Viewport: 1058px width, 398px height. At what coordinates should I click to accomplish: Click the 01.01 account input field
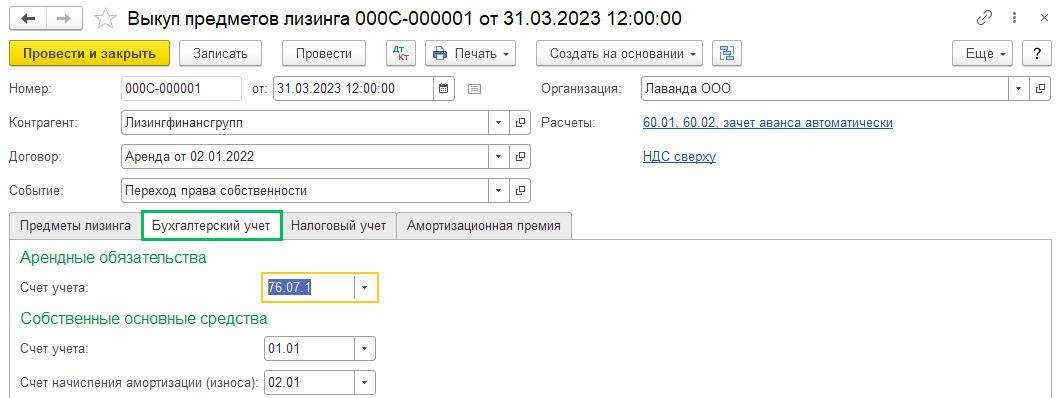pos(310,349)
